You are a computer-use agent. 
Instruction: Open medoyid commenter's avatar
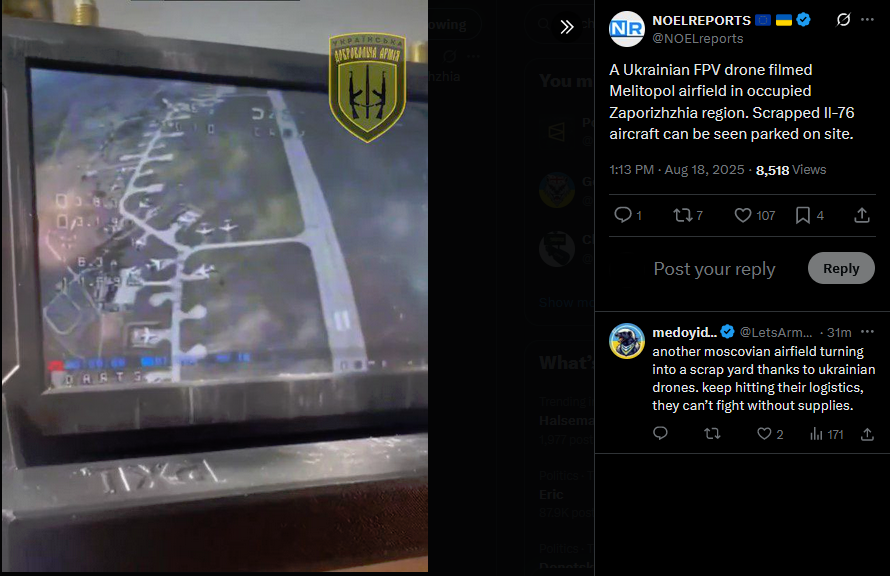pyautogui.click(x=627, y=341)
